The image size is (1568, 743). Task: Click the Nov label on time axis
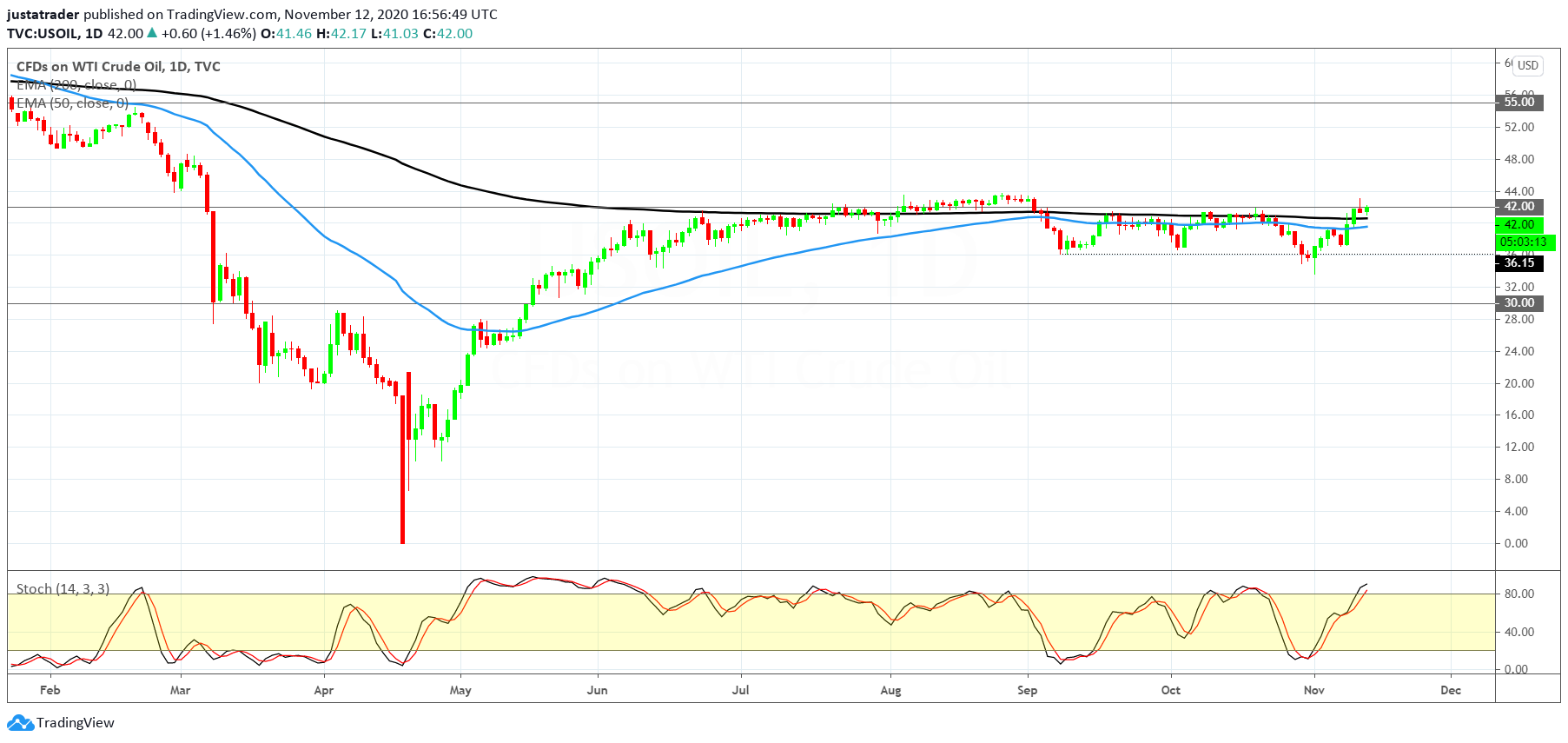tap(1314, 691)
